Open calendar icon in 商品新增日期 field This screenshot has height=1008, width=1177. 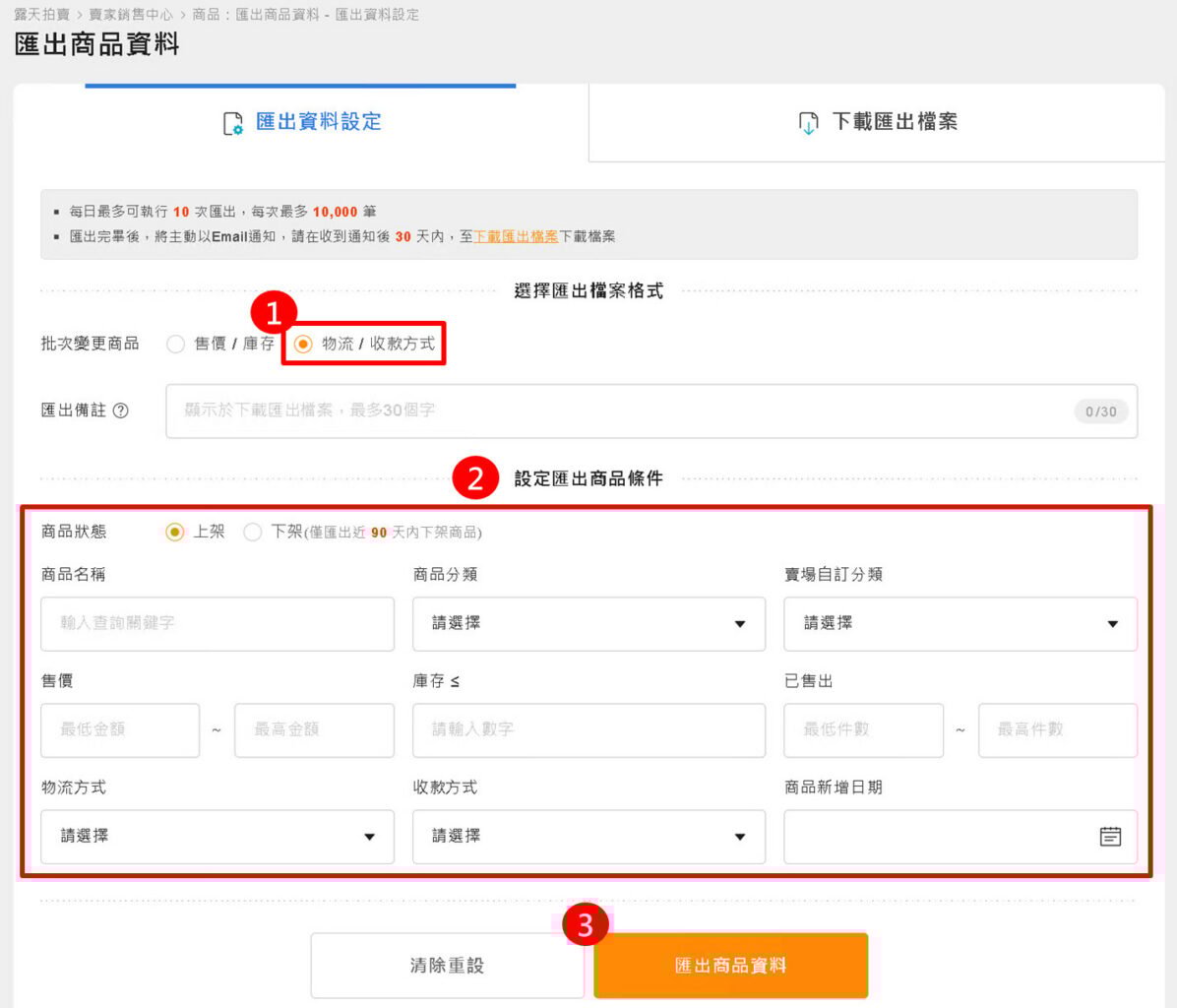tap(1109, 837)
